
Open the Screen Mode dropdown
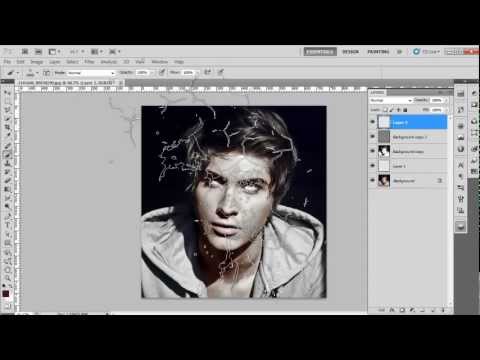[115, 52]
